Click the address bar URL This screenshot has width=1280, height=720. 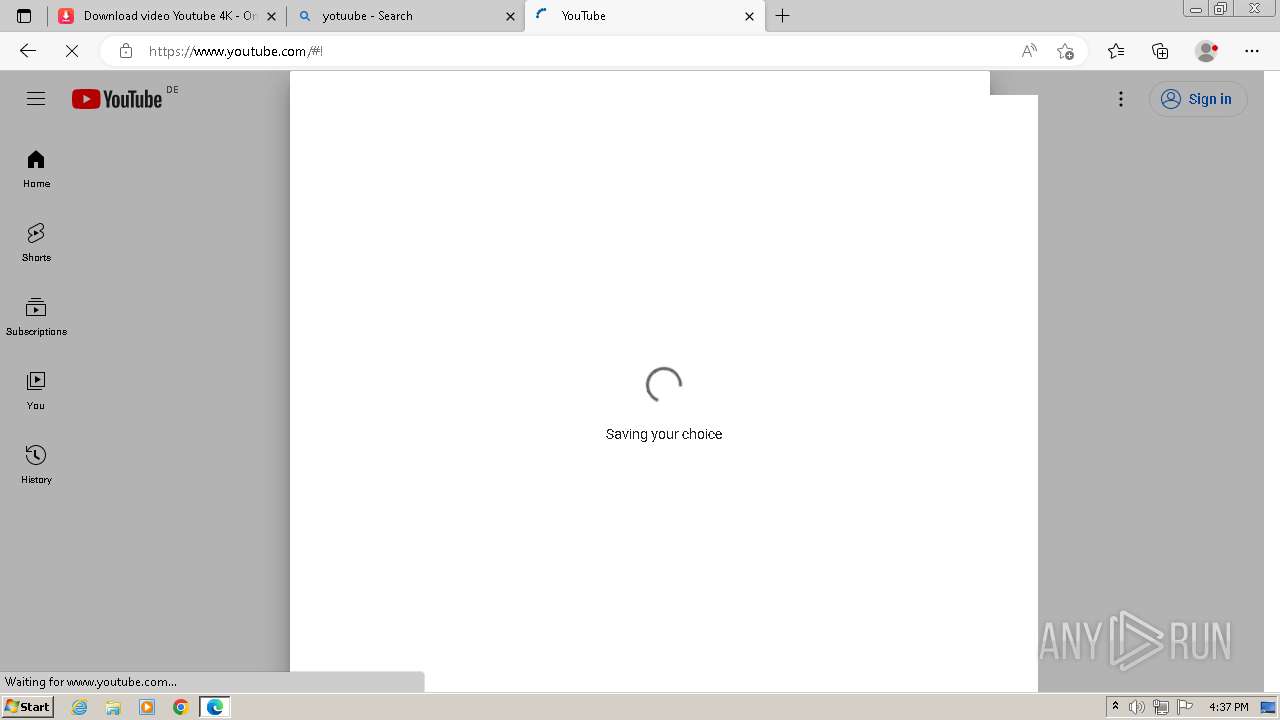coord(236,51)
